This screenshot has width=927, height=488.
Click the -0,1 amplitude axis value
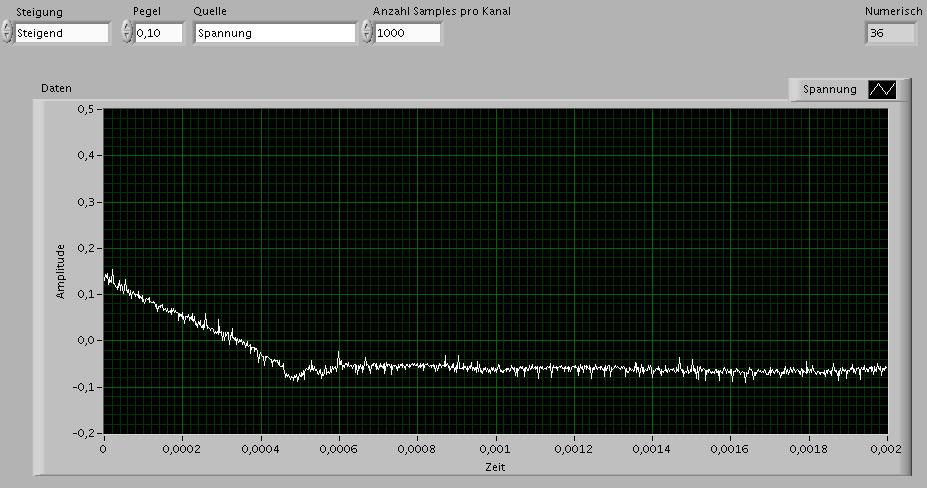tap(83, 387)
